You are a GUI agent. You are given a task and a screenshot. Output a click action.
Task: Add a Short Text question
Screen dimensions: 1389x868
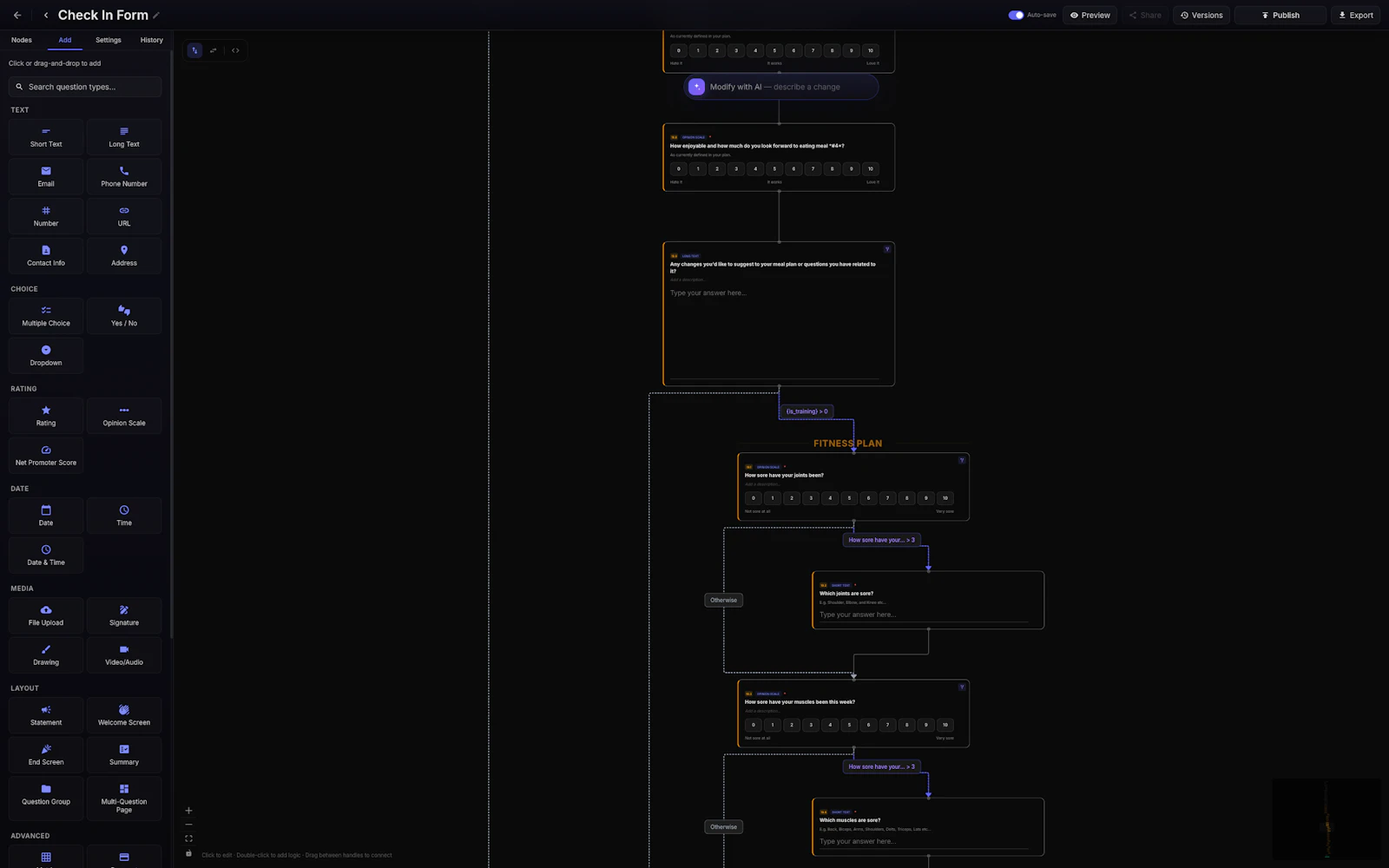(46, 136)
